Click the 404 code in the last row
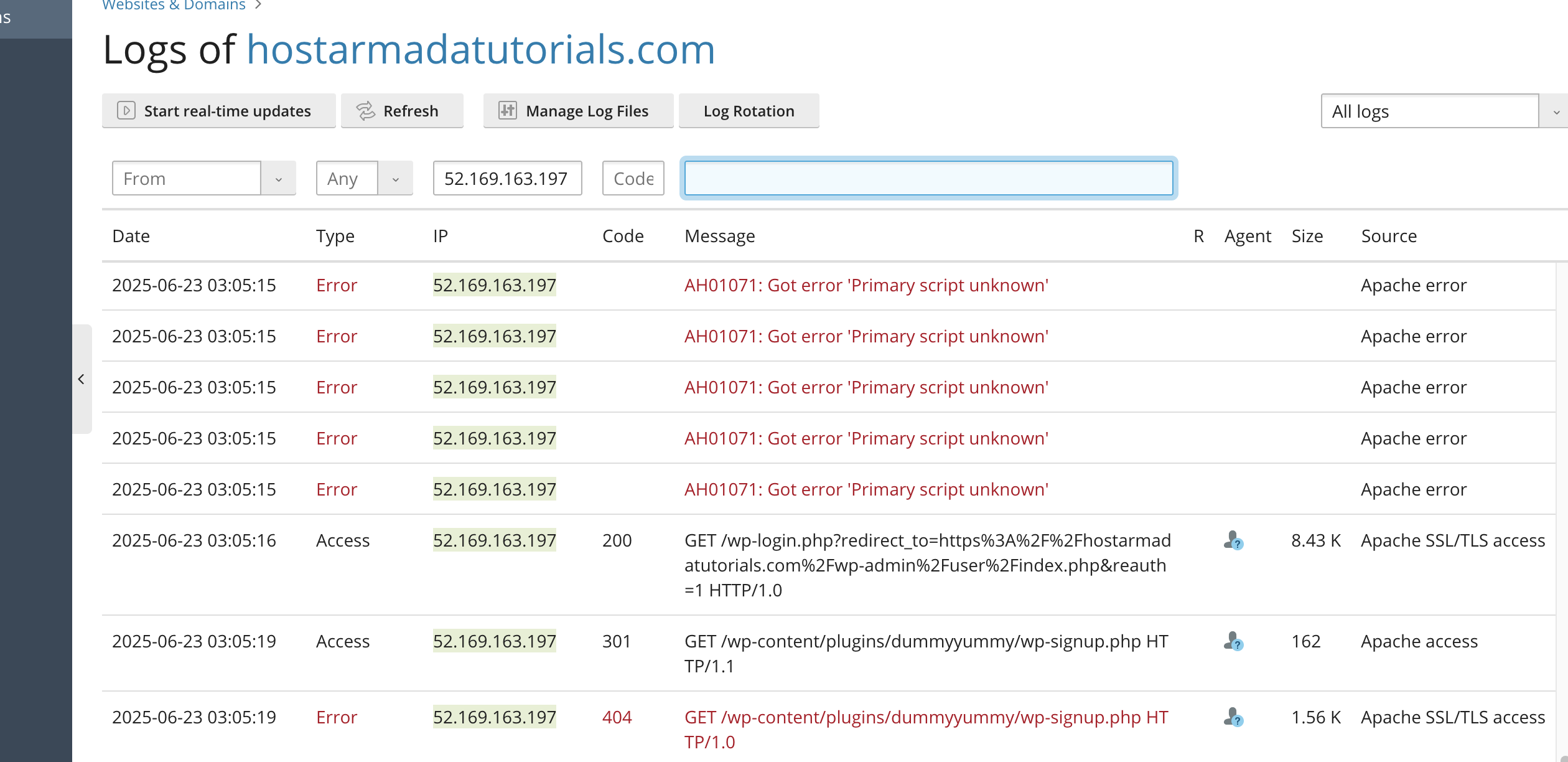Image resolution: width=1568 pixels, height=762 pixels. coord(617,717)
